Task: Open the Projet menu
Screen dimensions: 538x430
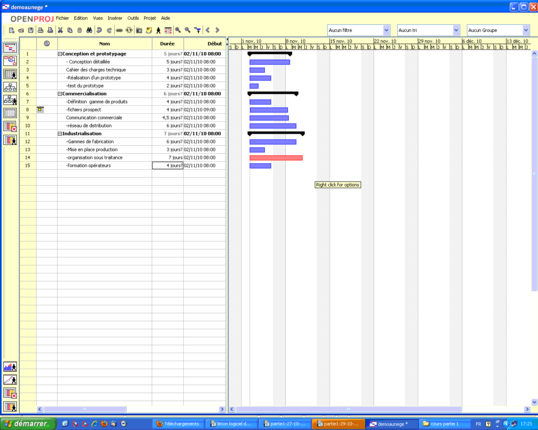Action: pyautogui.click(x=150, y=18)
